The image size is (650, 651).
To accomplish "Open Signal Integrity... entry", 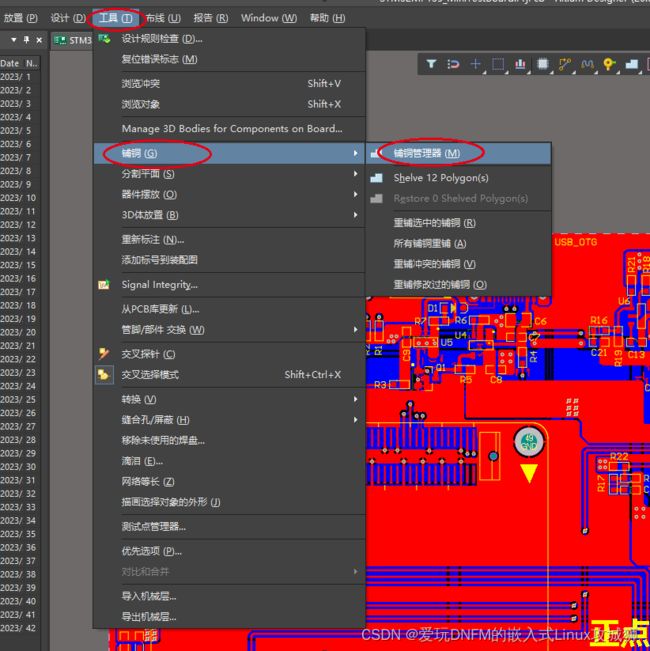I will pyautogui.click(x=230, y=285).
